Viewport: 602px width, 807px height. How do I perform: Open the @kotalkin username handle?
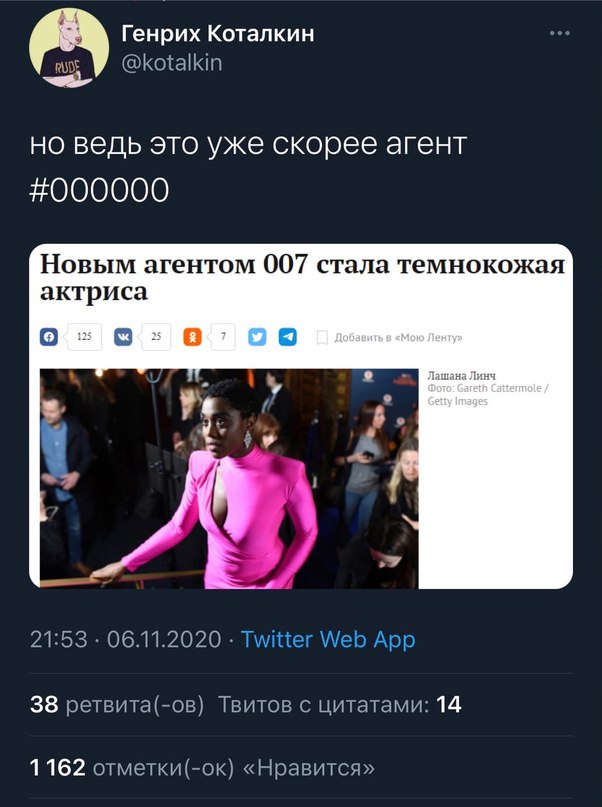[172, 63]
